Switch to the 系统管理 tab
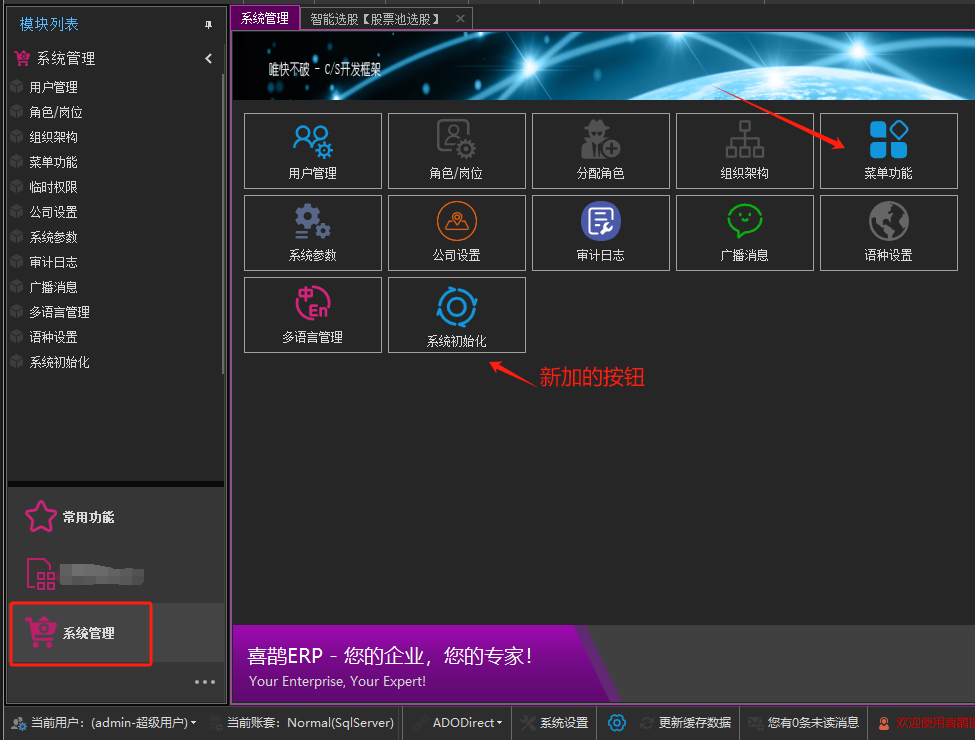The height and width of the screenshot is (740, 975). 265,19
